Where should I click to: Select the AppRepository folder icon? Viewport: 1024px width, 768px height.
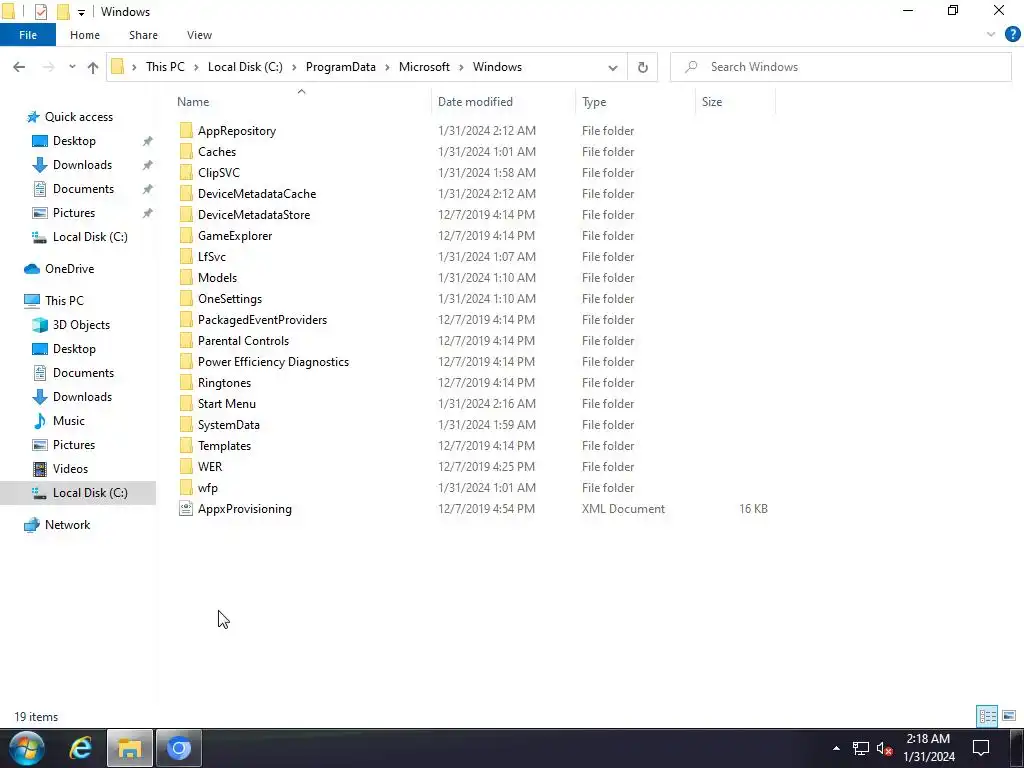click(x=186, y=131)
